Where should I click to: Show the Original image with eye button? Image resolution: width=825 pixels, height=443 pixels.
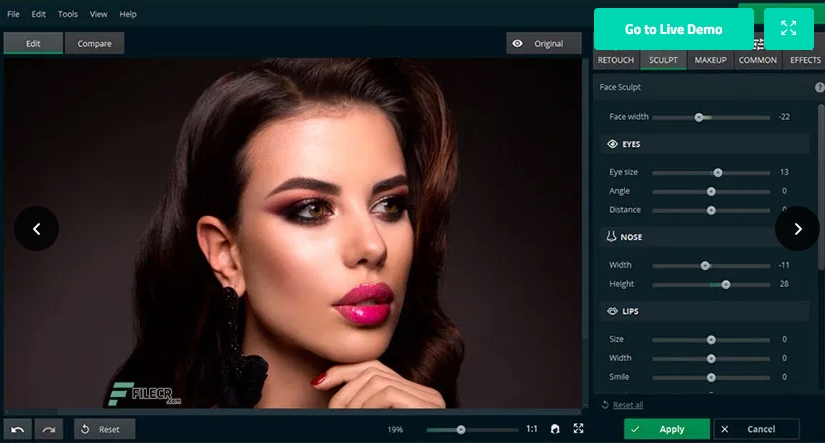pyautogui.click(x=544, y=43)
